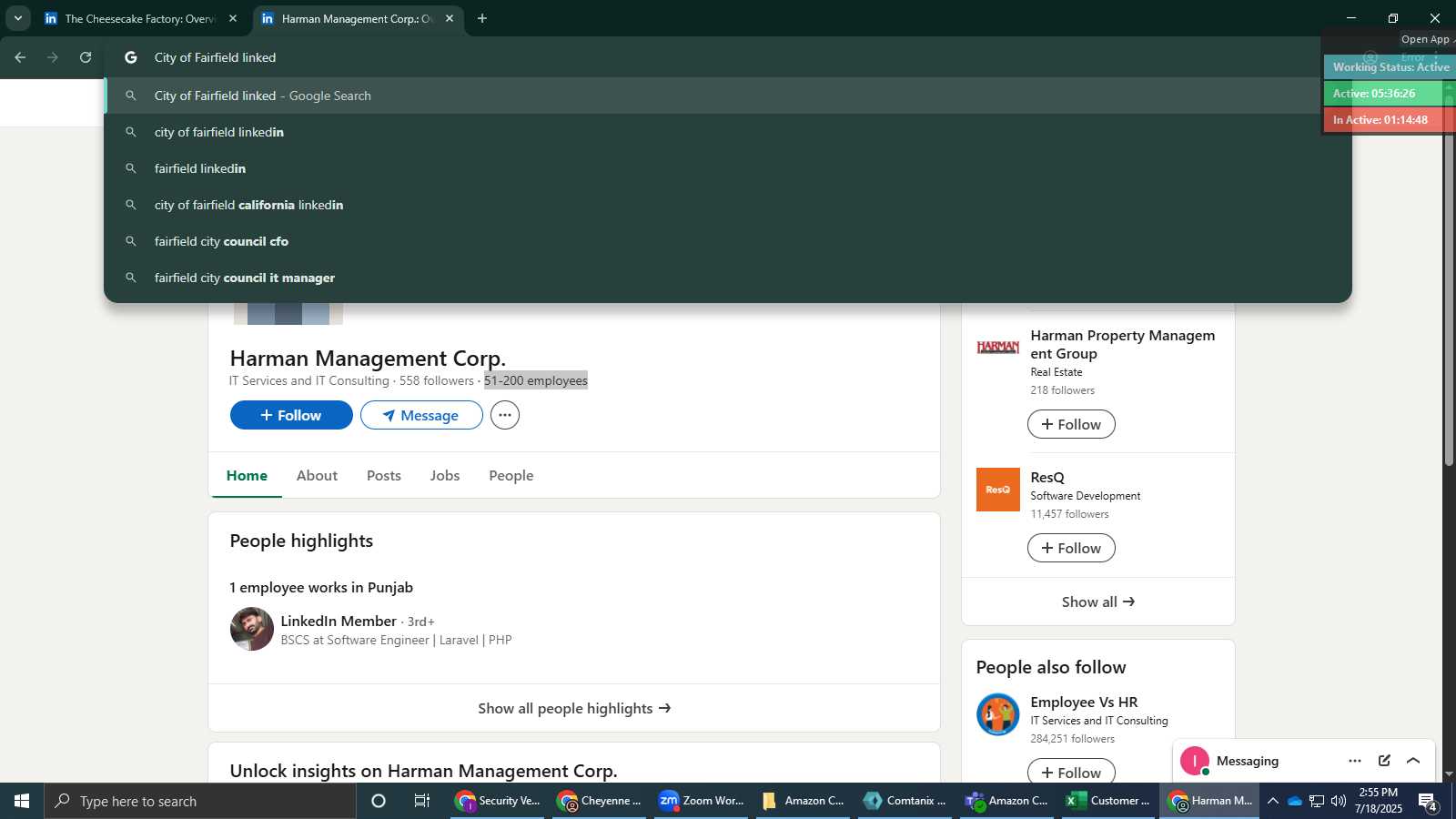Open Harman Property Management Group page link
The image size is (1456, 819).
1123,344
